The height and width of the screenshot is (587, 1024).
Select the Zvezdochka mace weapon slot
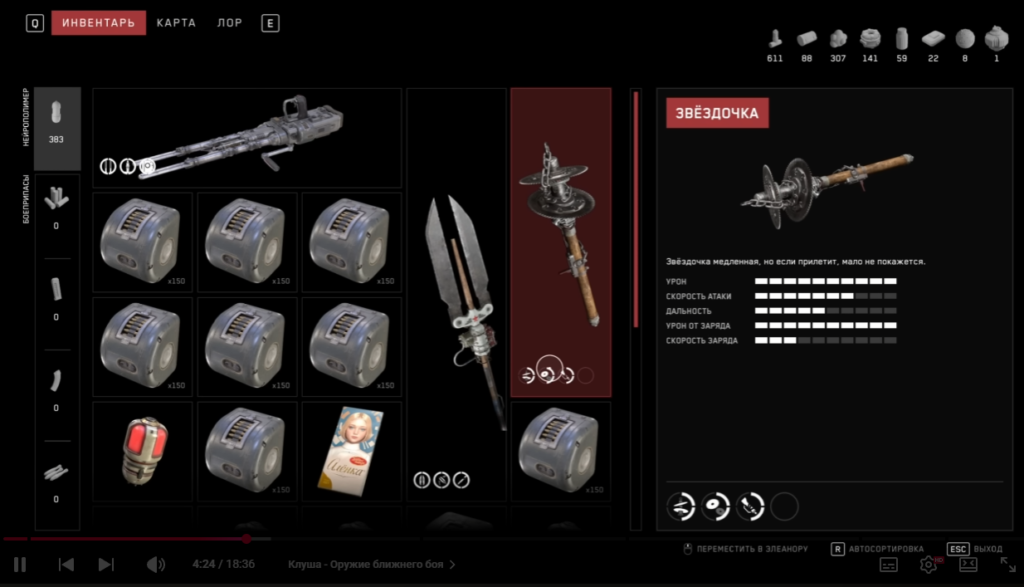click(561, 242)
